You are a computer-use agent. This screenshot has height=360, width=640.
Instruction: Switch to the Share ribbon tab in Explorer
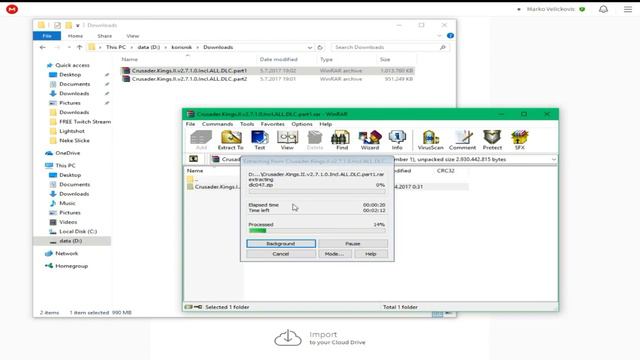tap(104, 36)
